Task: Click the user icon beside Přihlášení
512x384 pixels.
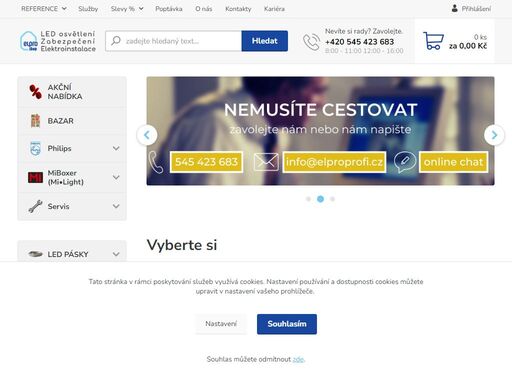Action: pos(454,8)
